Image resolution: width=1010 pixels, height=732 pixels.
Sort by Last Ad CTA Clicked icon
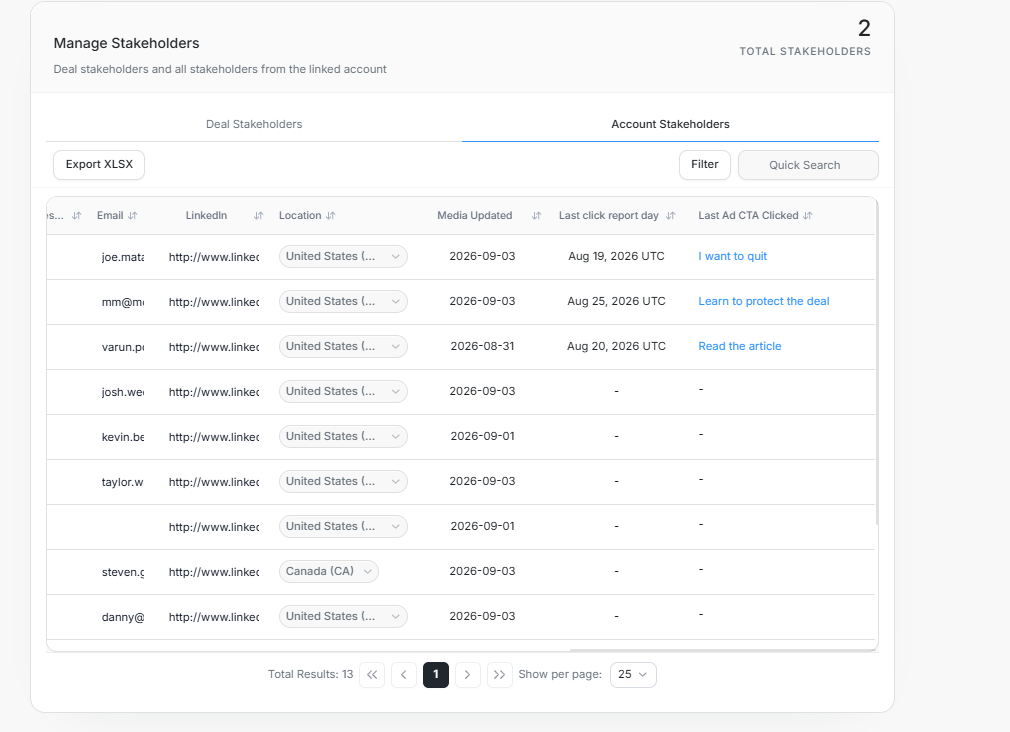point(808,216)
